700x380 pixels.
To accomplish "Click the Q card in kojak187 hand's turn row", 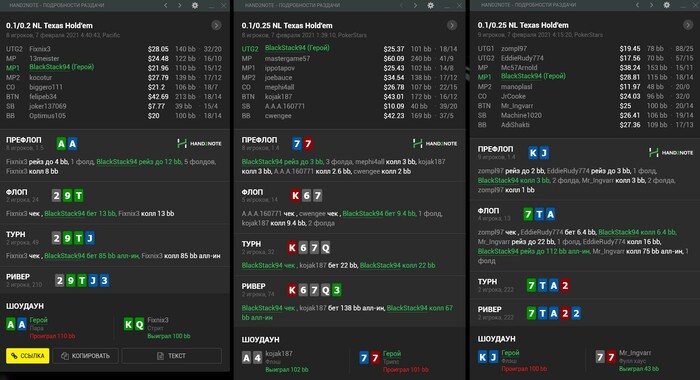I will pos(325,247).
